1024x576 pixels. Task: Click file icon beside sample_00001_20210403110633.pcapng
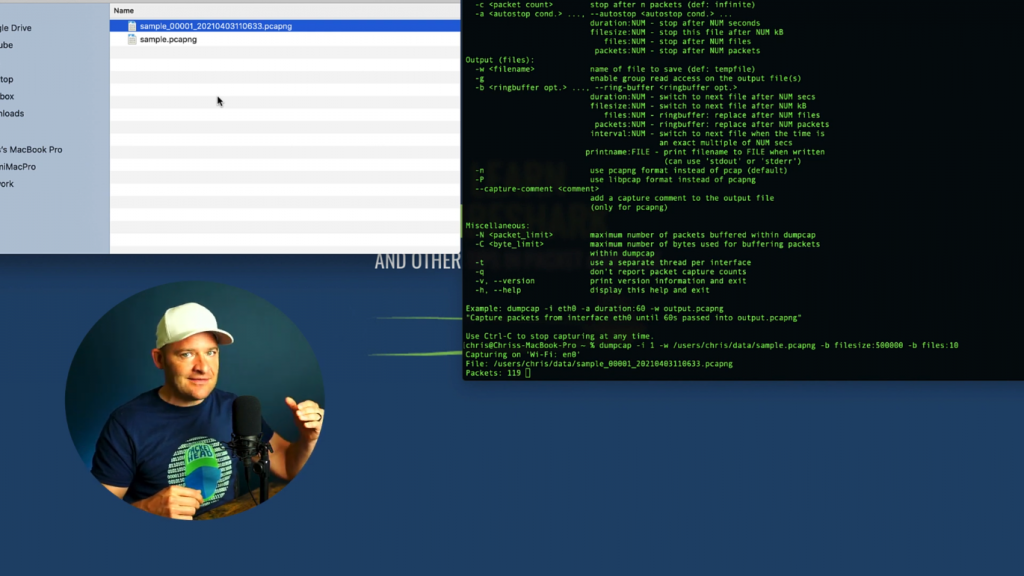(132, 26)
